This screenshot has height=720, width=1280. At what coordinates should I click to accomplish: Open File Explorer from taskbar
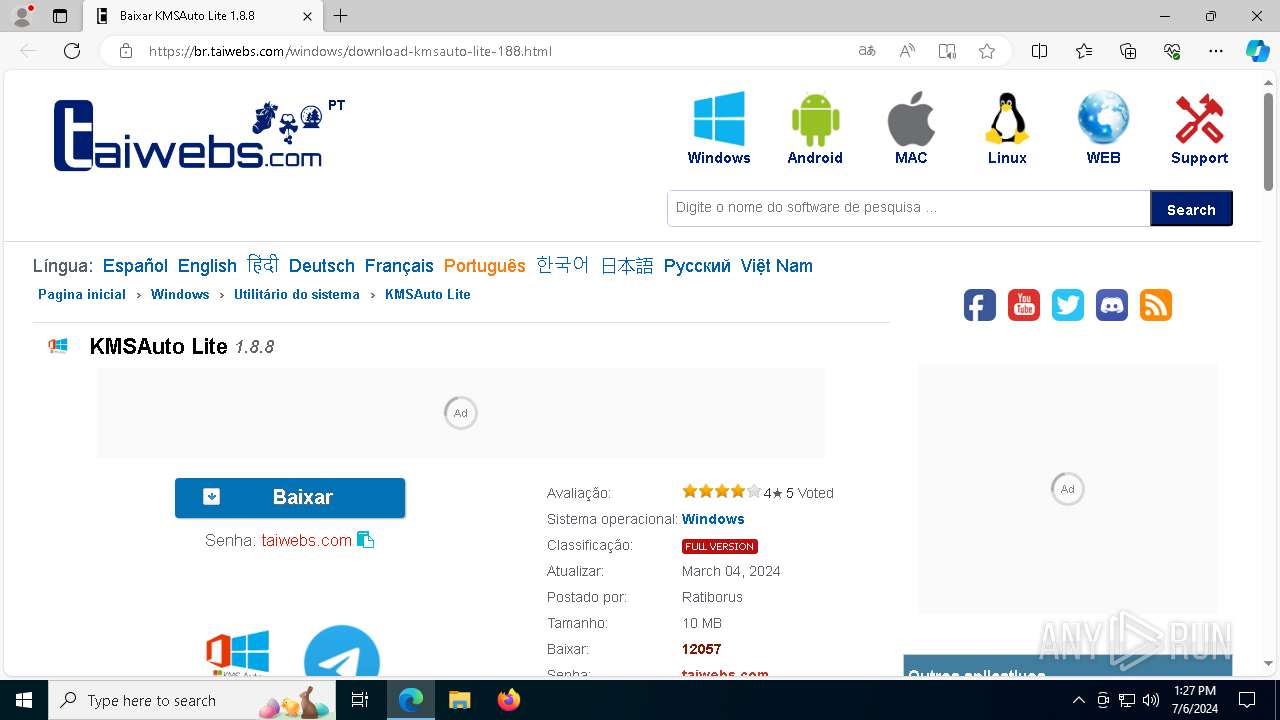(x=459, y=700)
